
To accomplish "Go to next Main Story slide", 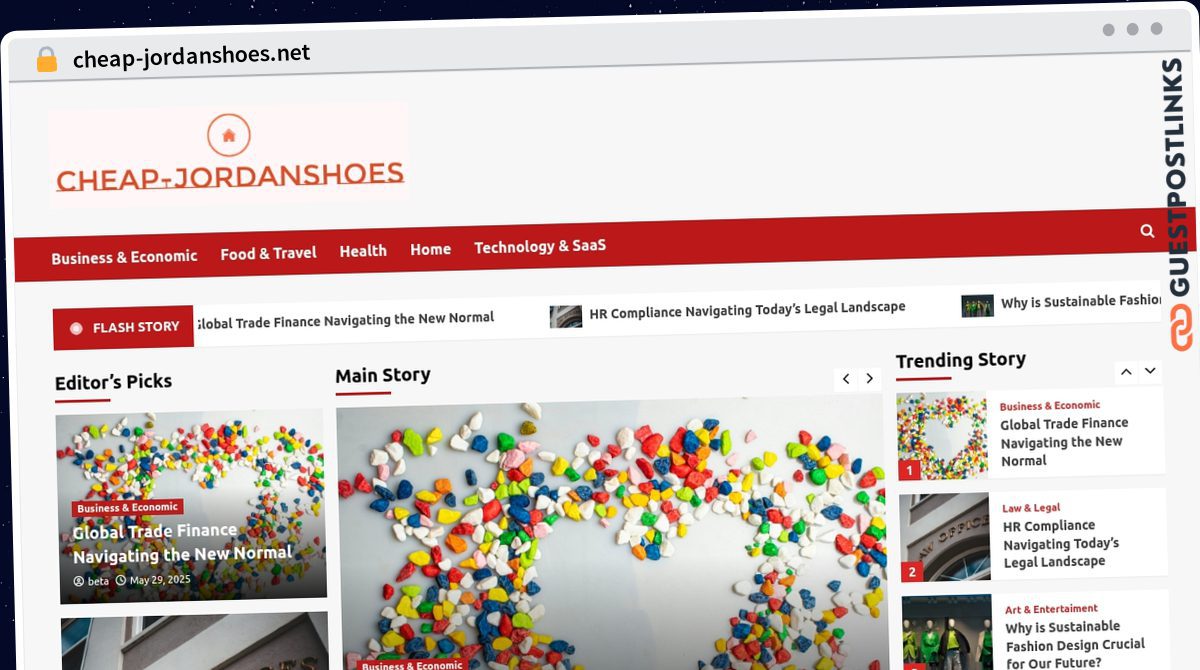I will click(x=870, y=378).
